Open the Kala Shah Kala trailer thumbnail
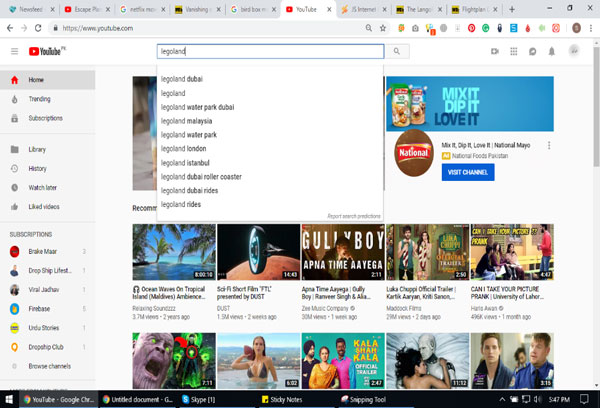Viewport: 600px width, 408px height. tap(343, 361)
